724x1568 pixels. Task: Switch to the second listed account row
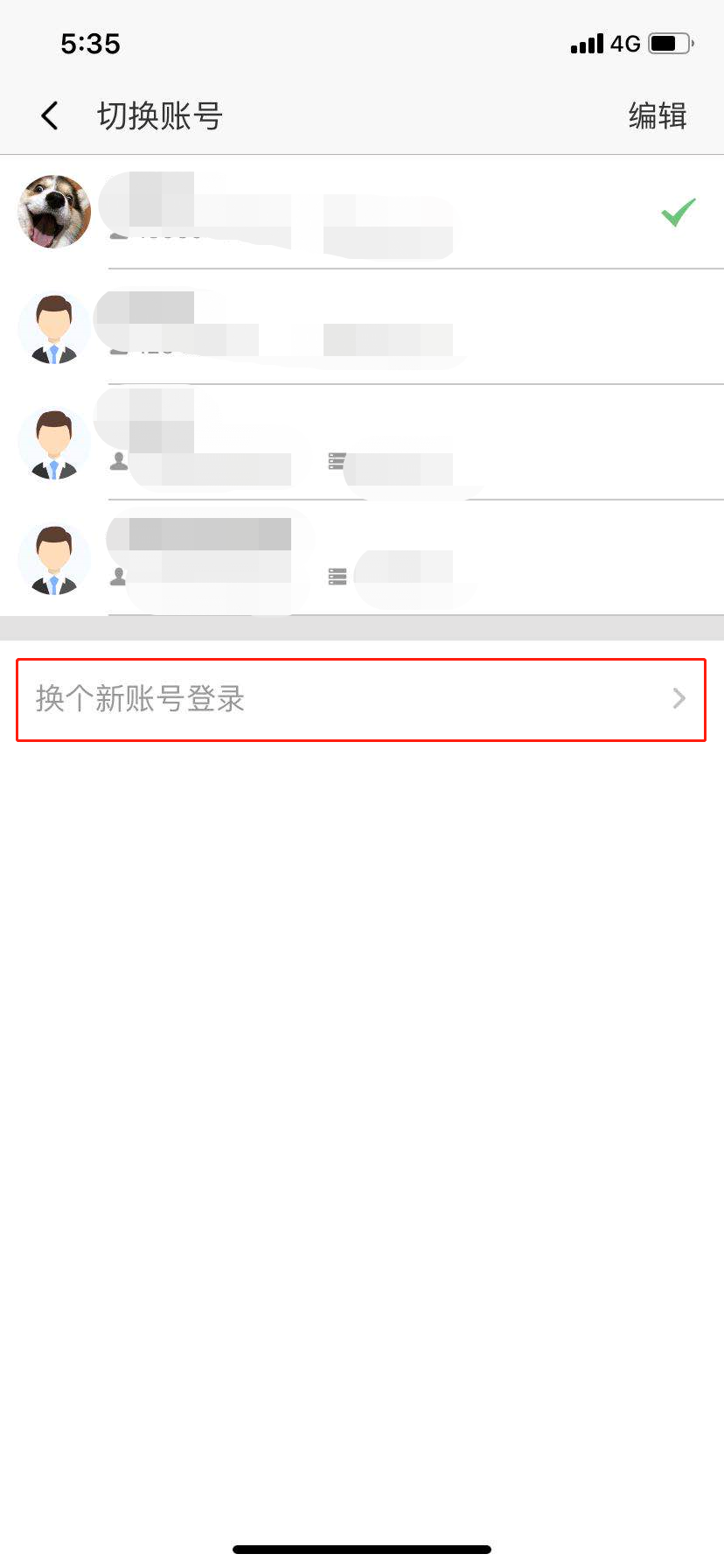pos(362,327)
